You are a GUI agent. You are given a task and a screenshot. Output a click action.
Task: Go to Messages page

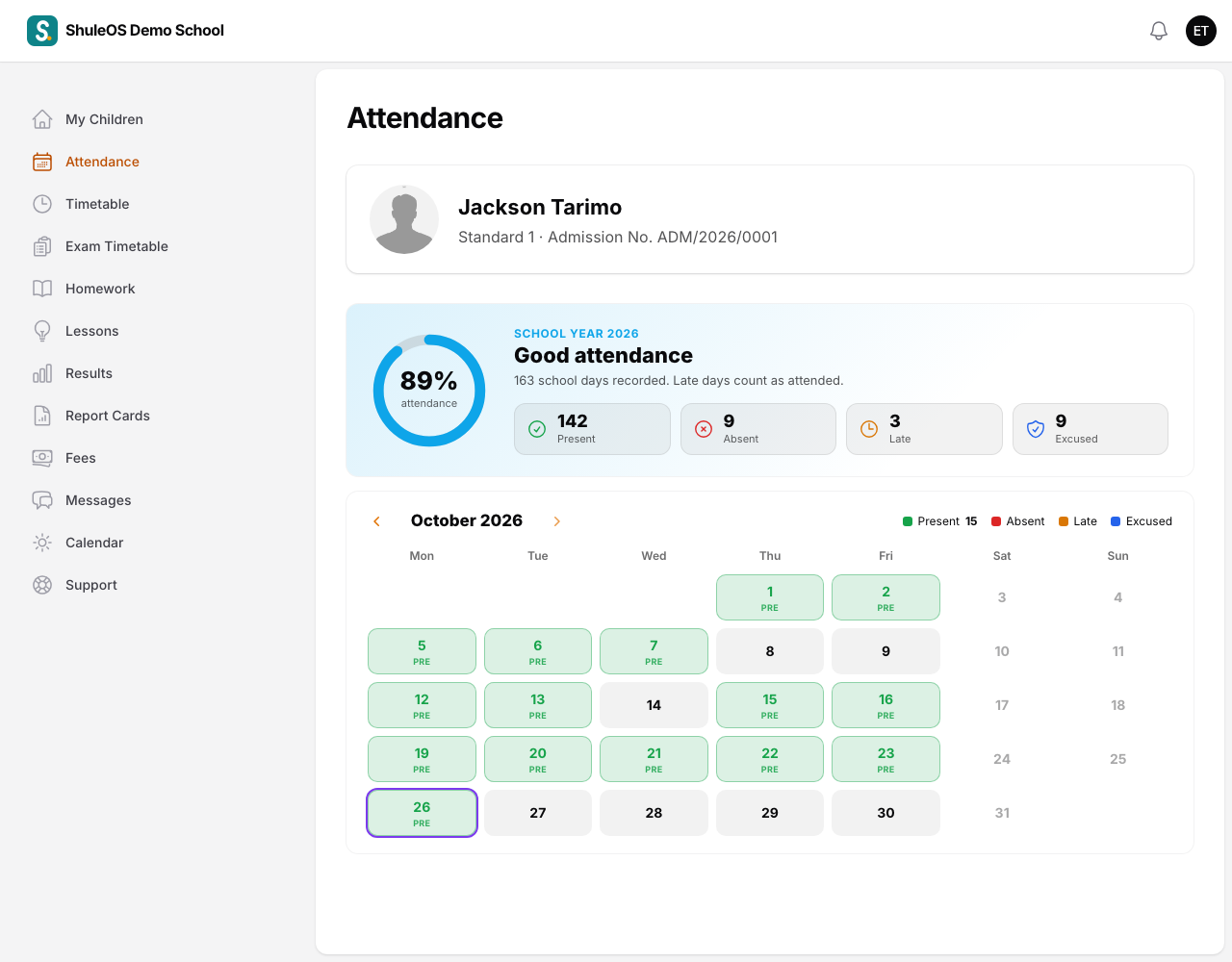(x=98, y=500)
